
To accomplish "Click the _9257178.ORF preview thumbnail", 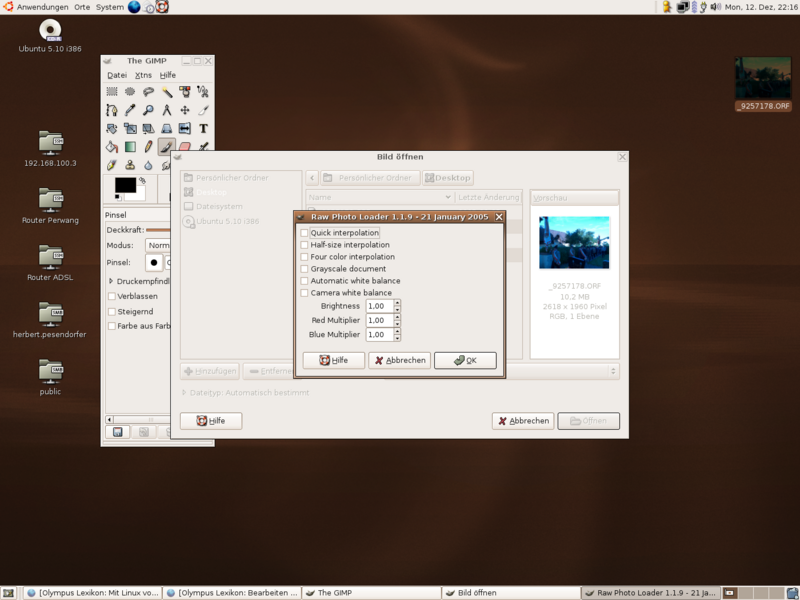I will [x=574, y=243].
